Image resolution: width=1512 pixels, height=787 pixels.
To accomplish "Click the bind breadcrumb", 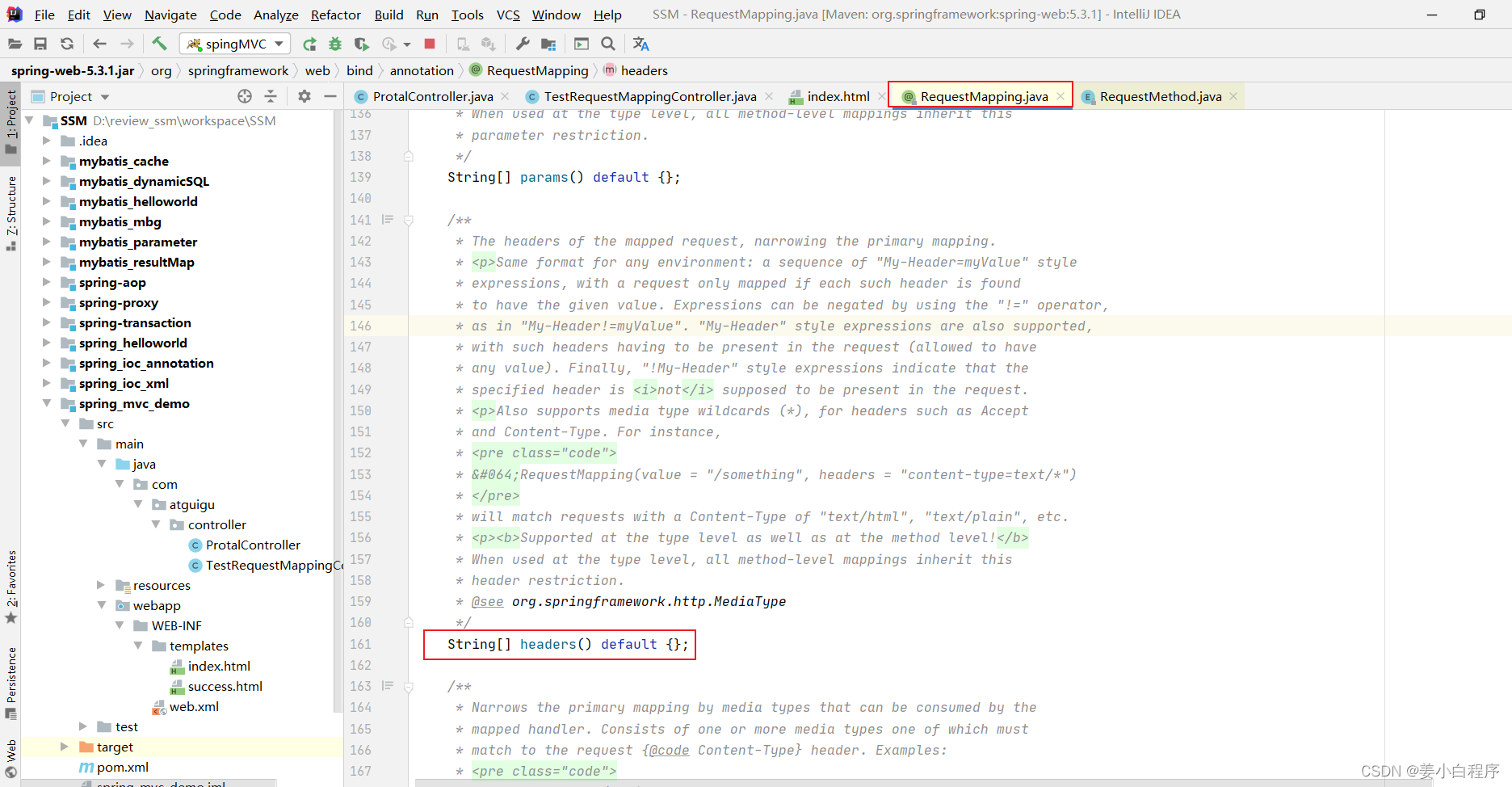I will pyautogui.click(x=359, y=70).
